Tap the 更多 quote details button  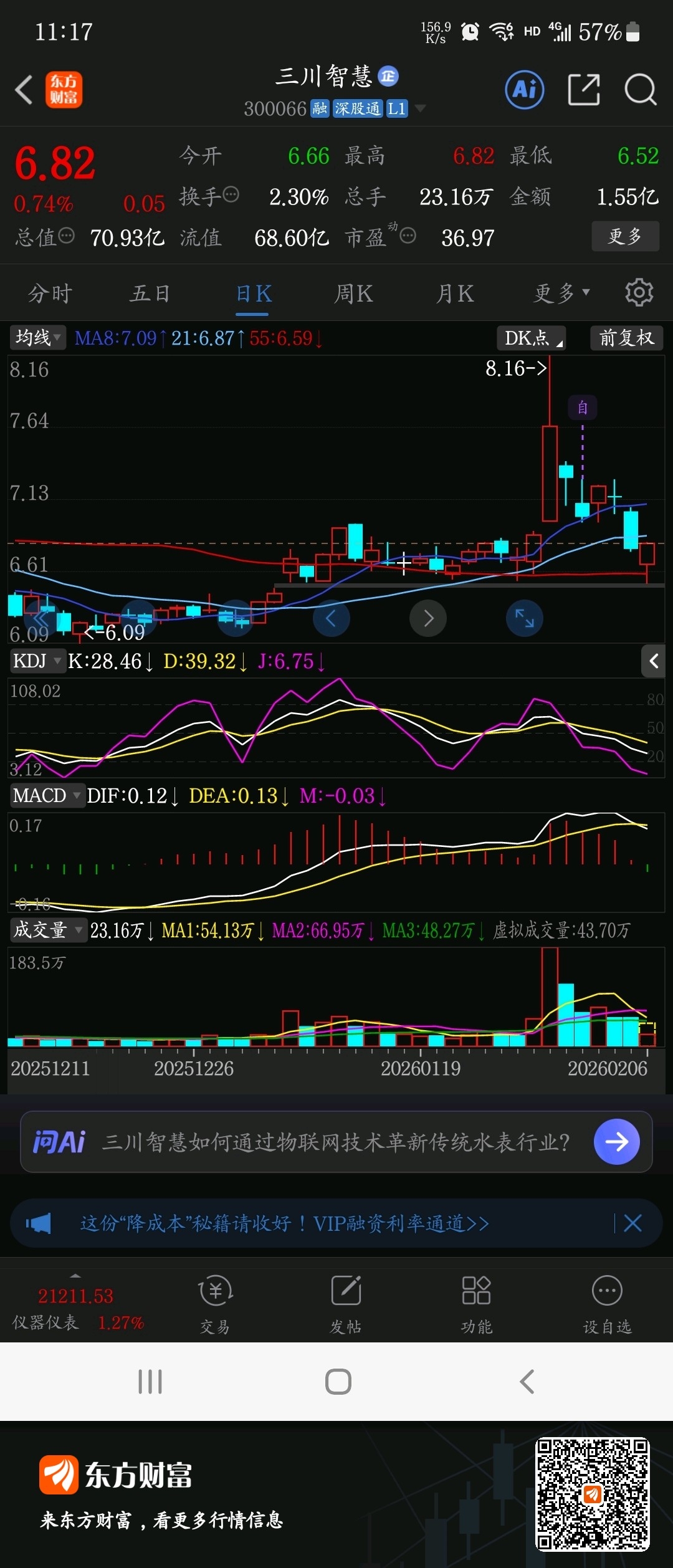point(625,236)
